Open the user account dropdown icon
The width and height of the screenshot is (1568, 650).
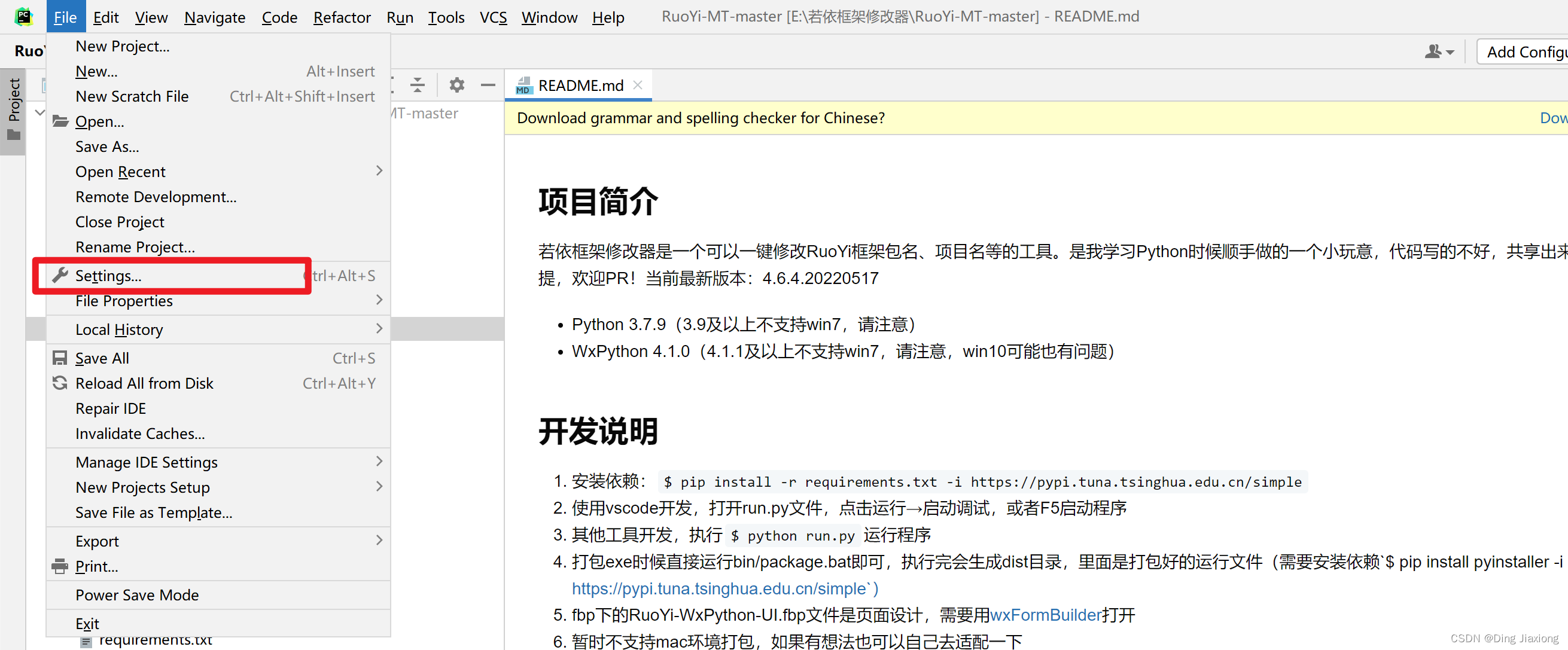pos(1439,52)
